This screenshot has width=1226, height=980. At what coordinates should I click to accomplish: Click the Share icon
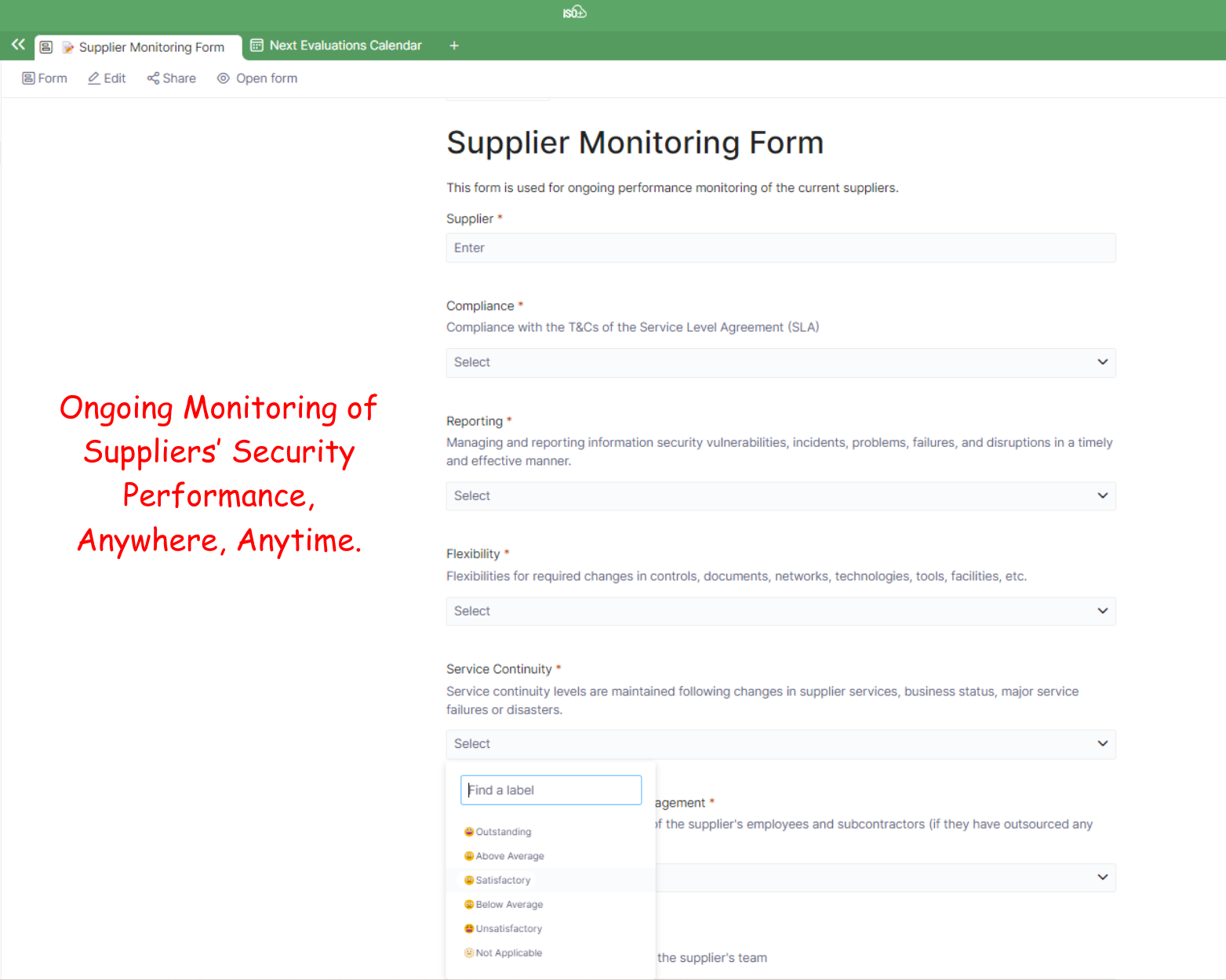(x=153, y=78)
